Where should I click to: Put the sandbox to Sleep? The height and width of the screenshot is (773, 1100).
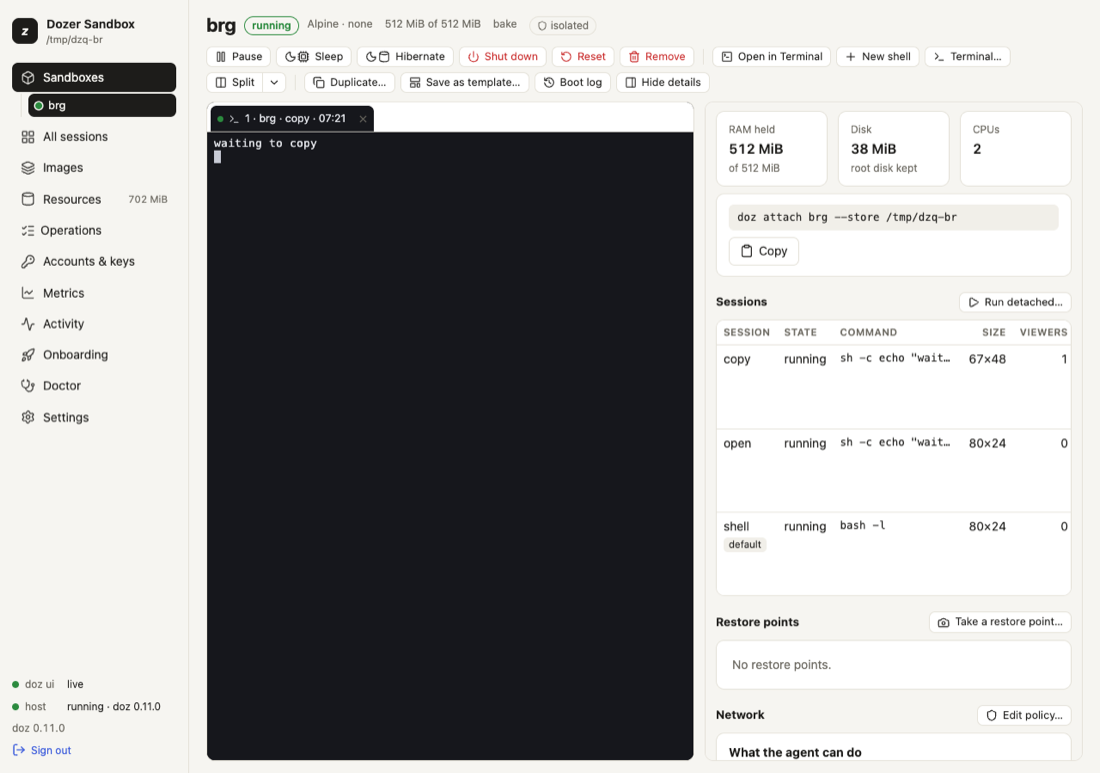314,56
